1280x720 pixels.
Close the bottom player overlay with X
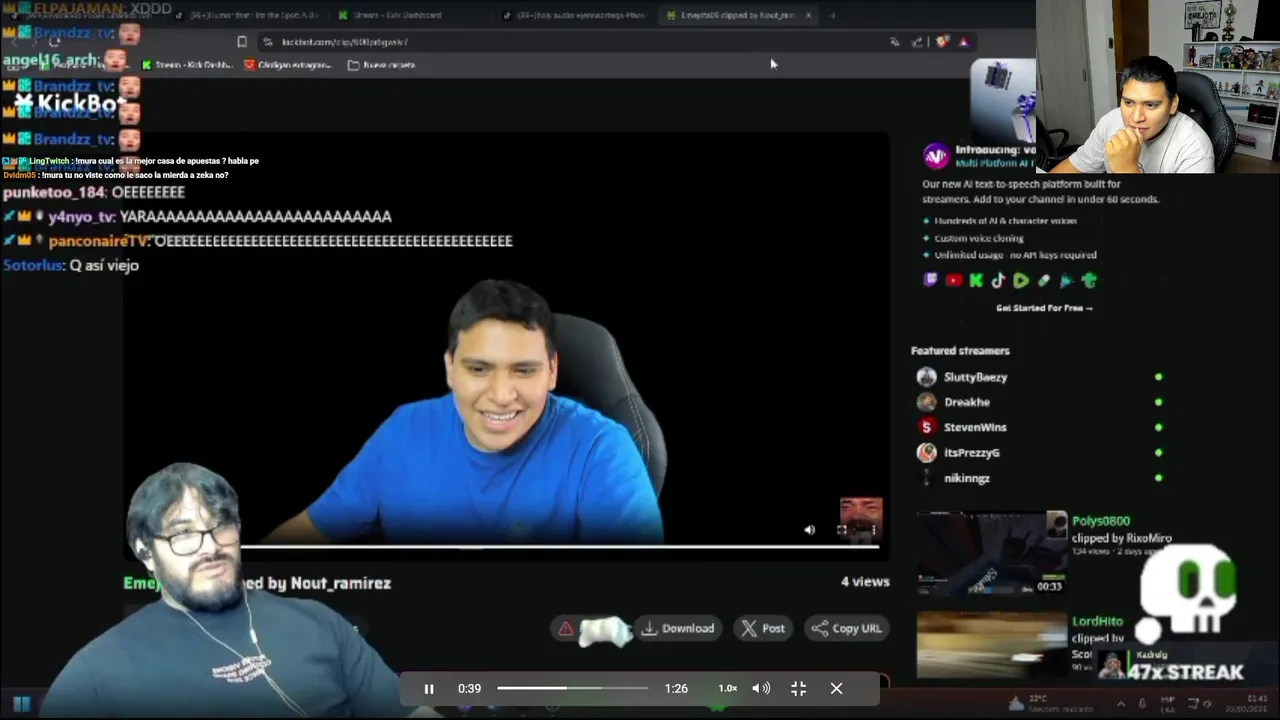tap(836, 688)
